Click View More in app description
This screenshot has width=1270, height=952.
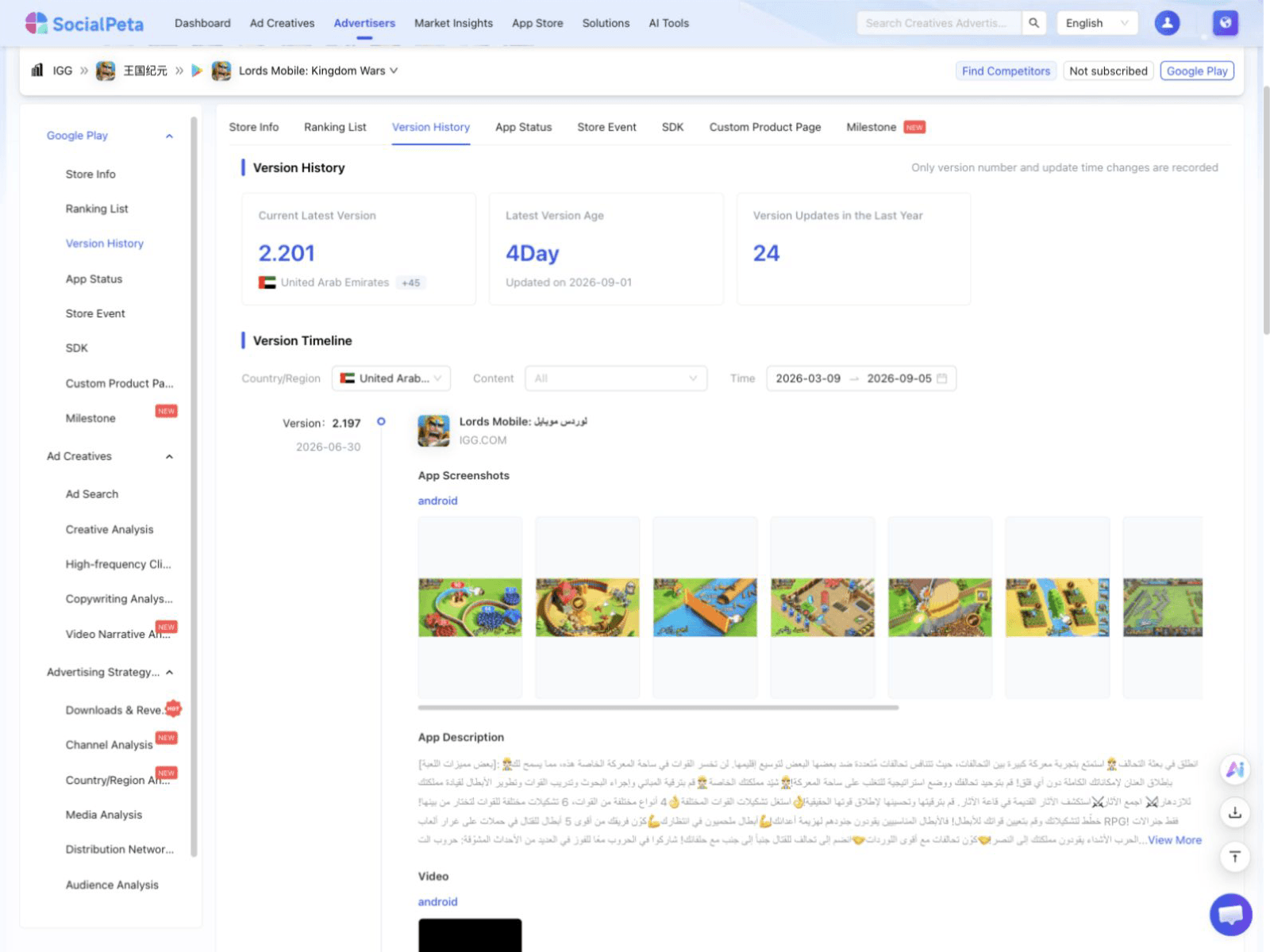(x=1175, y=840)
